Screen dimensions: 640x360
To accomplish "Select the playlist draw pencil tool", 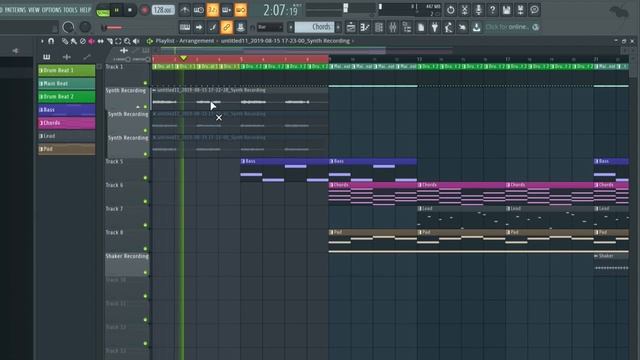I will click(65, 41).
